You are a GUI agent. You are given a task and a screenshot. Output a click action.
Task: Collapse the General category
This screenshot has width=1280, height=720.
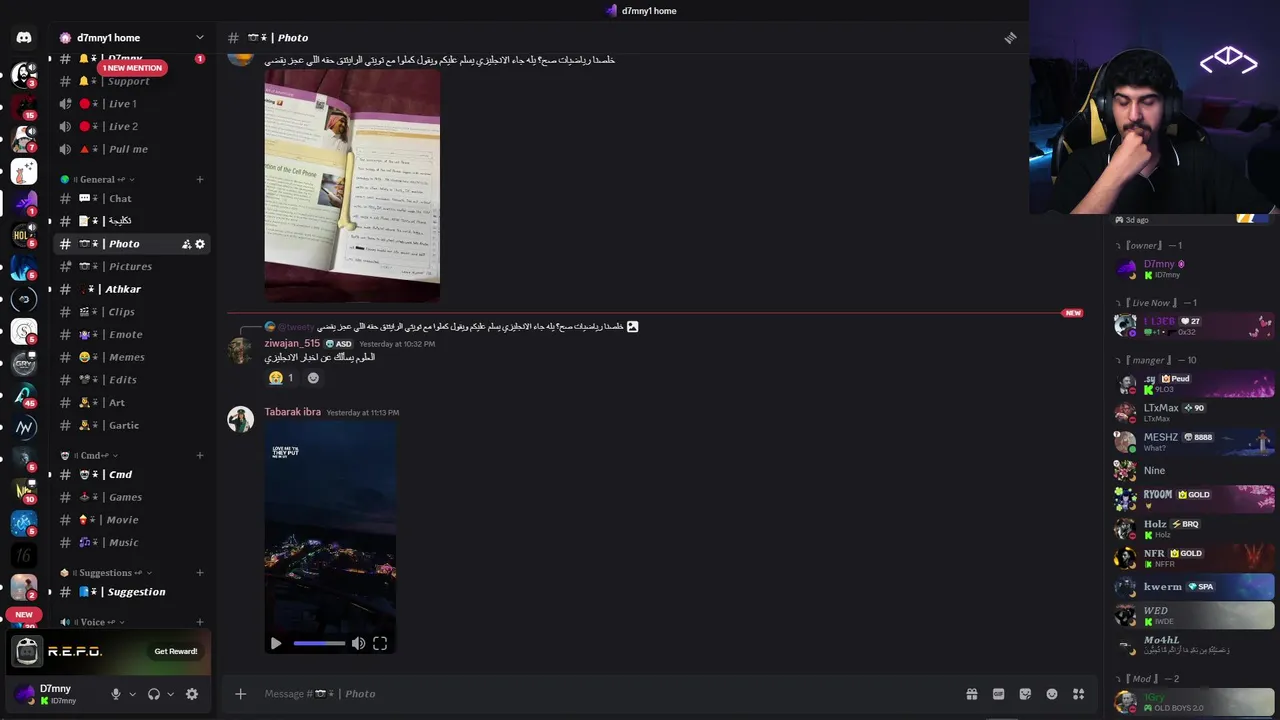[99, 180]
